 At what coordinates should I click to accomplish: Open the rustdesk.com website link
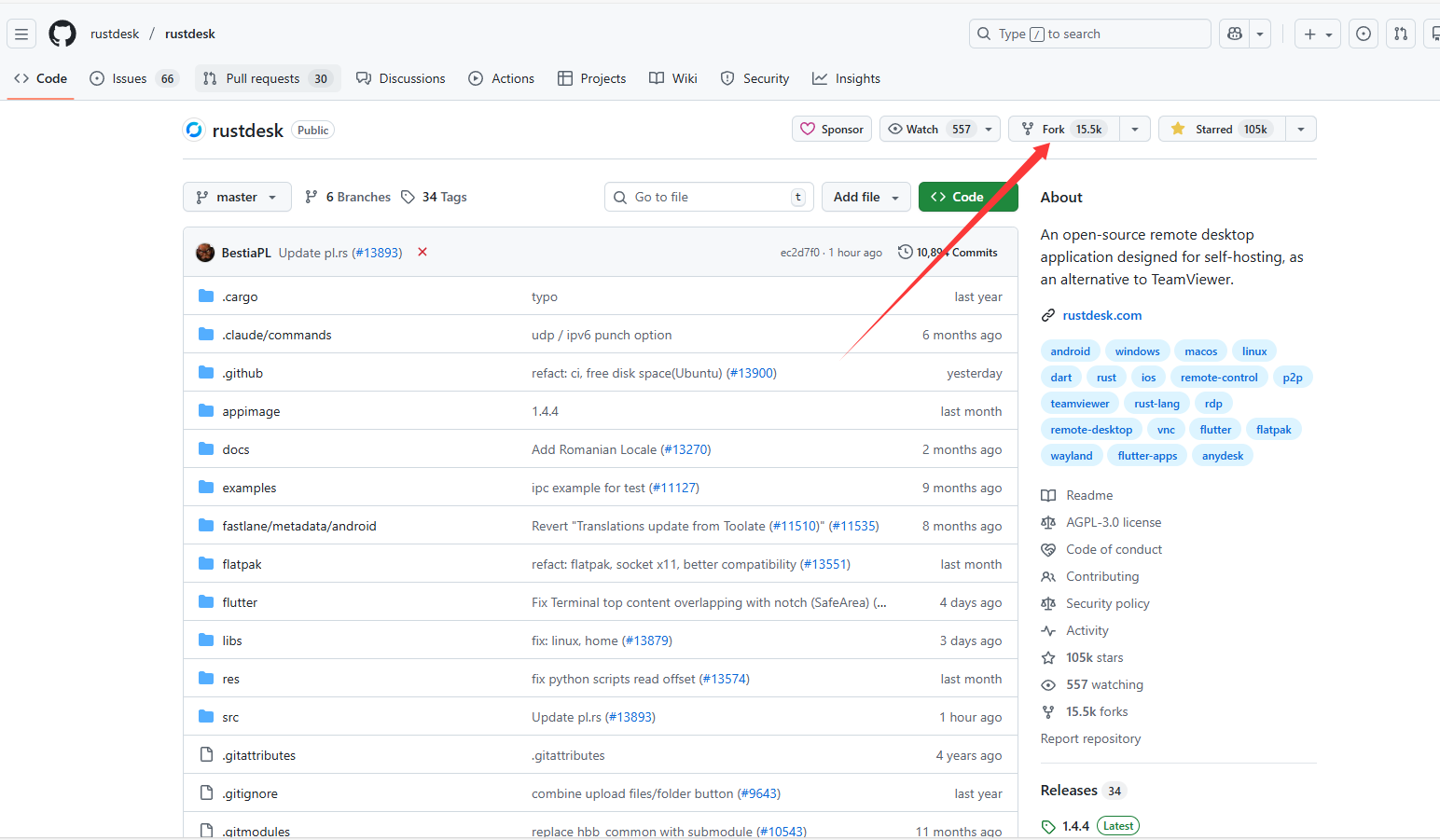tap(1101, 315)
